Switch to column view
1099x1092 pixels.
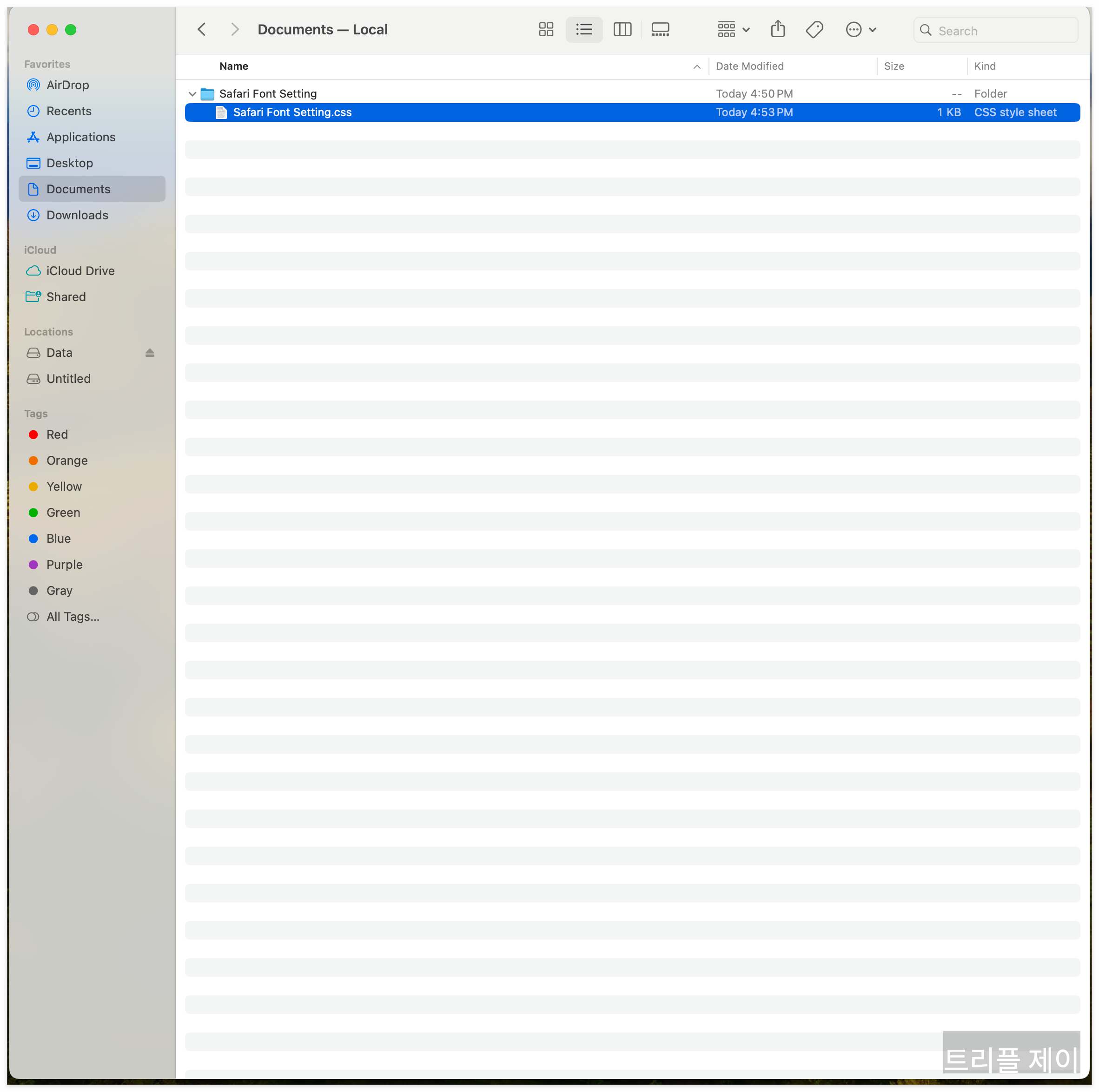[x=622, y=30]
